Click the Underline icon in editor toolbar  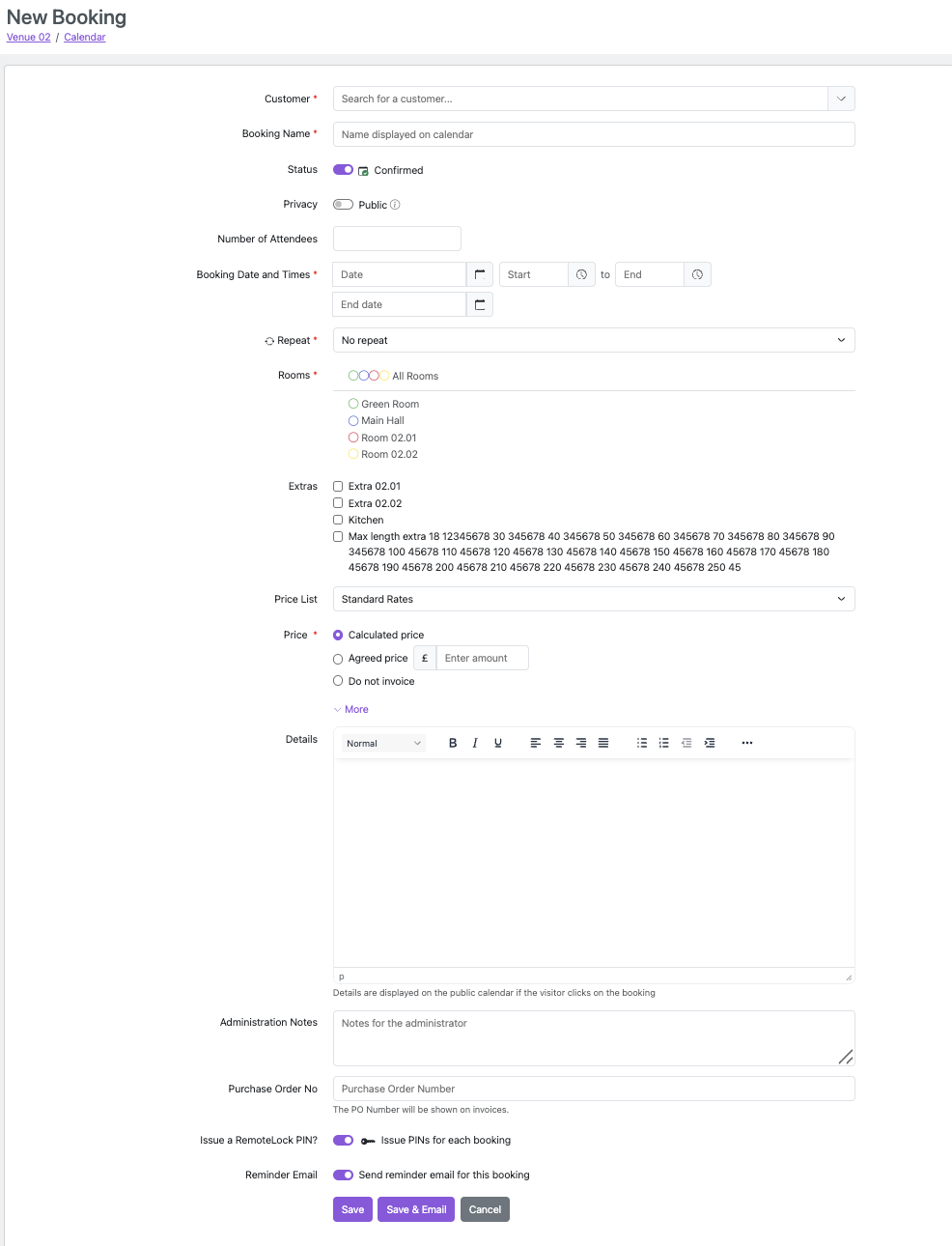(498, 743)
